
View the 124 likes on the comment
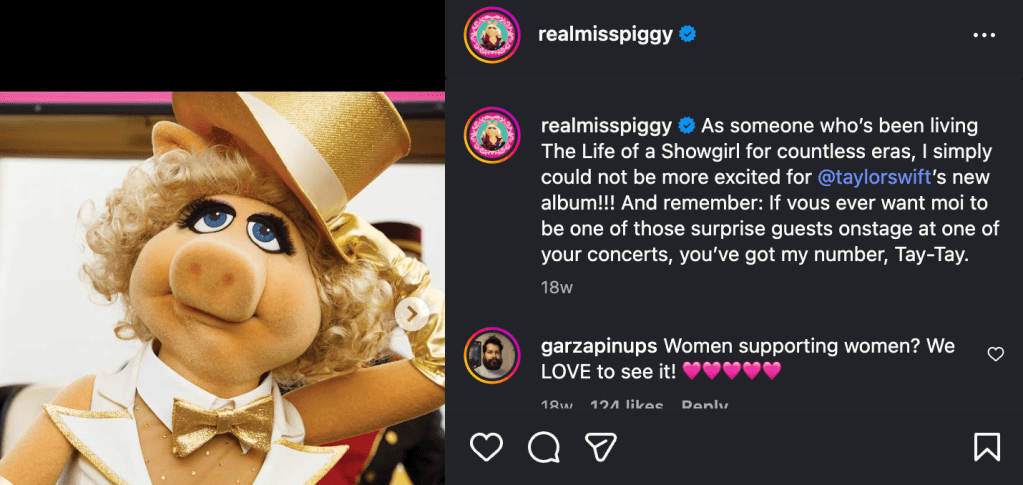[626, 406]
